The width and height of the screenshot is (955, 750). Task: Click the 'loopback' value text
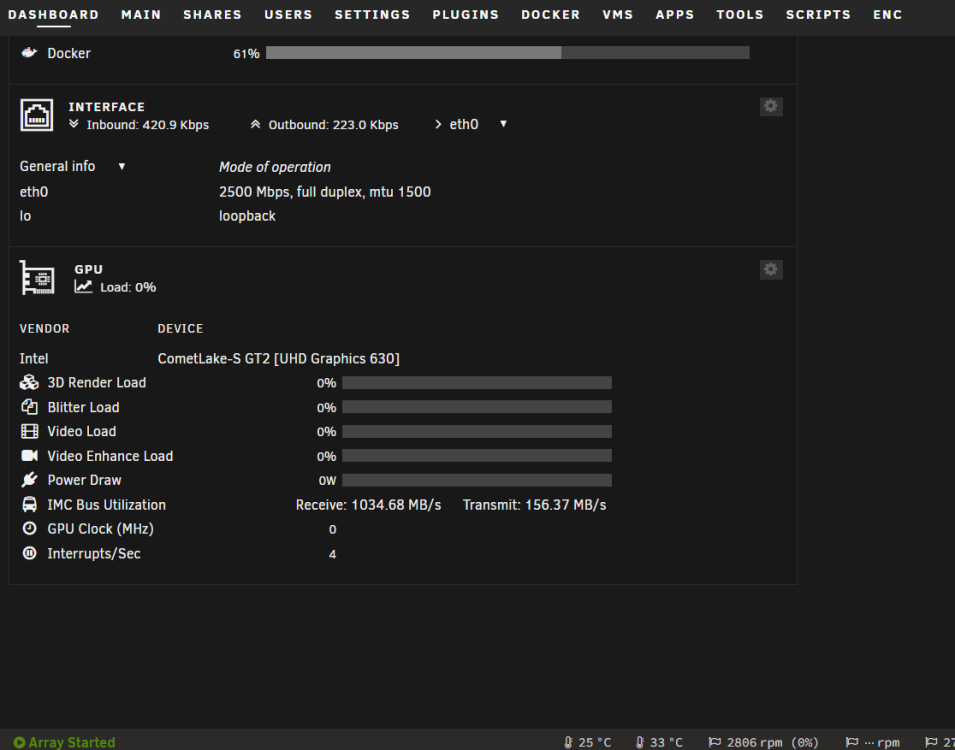[x=247, y=216]
